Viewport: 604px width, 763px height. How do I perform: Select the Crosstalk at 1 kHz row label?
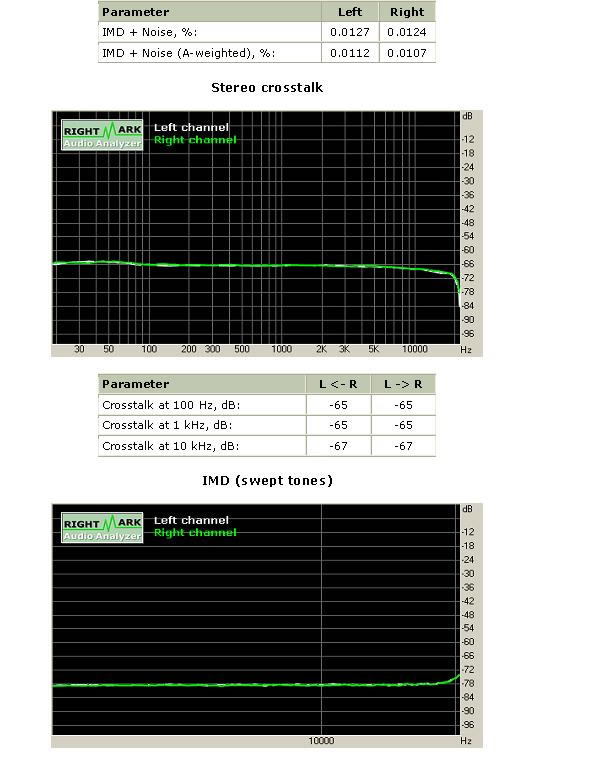(168, 425)
